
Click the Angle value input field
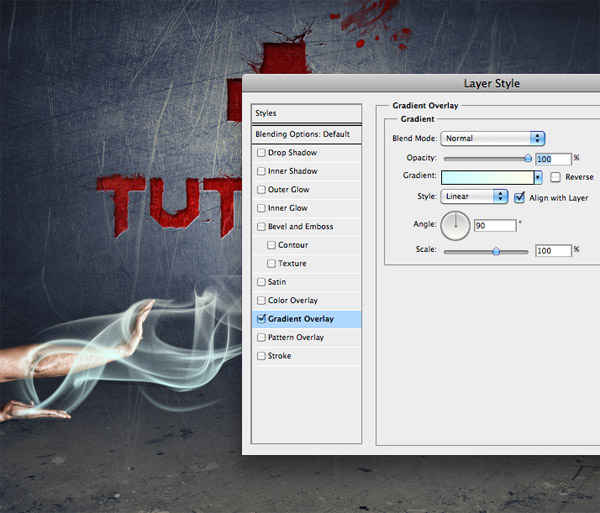(x=495, y=226)
